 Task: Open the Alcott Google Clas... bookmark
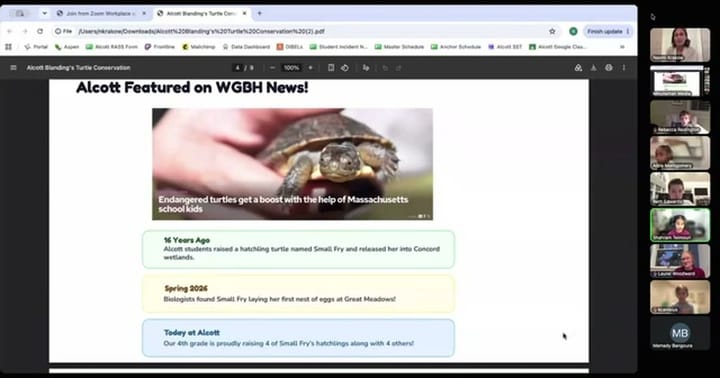point(557,47)
